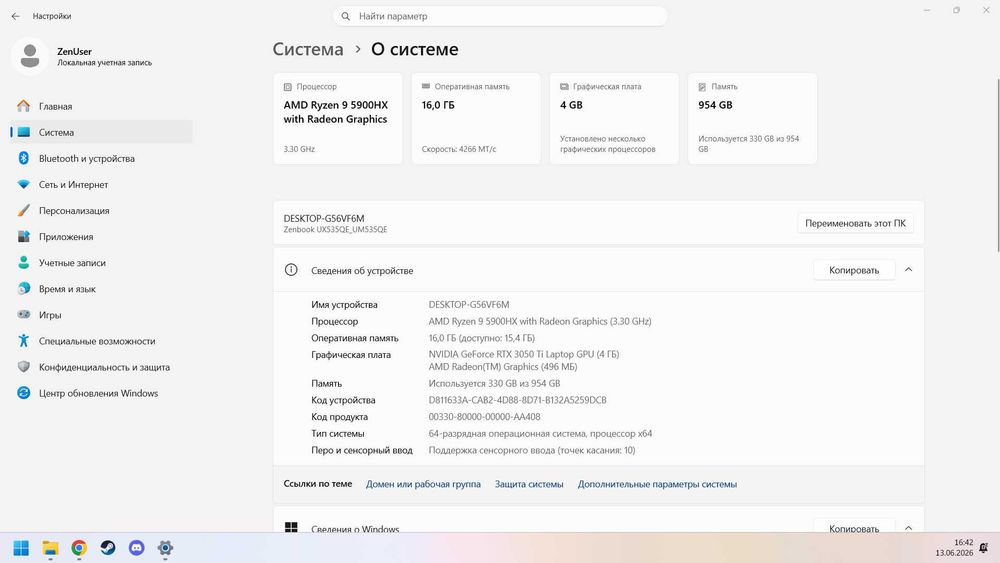The height and width of the screenshot is (563, 1000).
Task: Click the Time and language globe icon
Action: click(24, 289)
